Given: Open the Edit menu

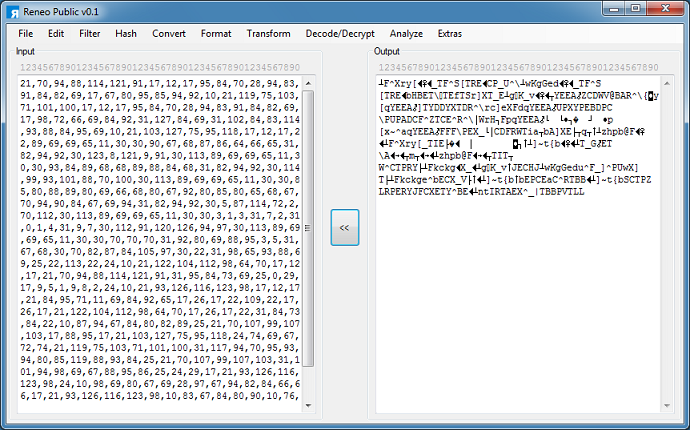Looking at the screenshot, I should click(56, 33).
